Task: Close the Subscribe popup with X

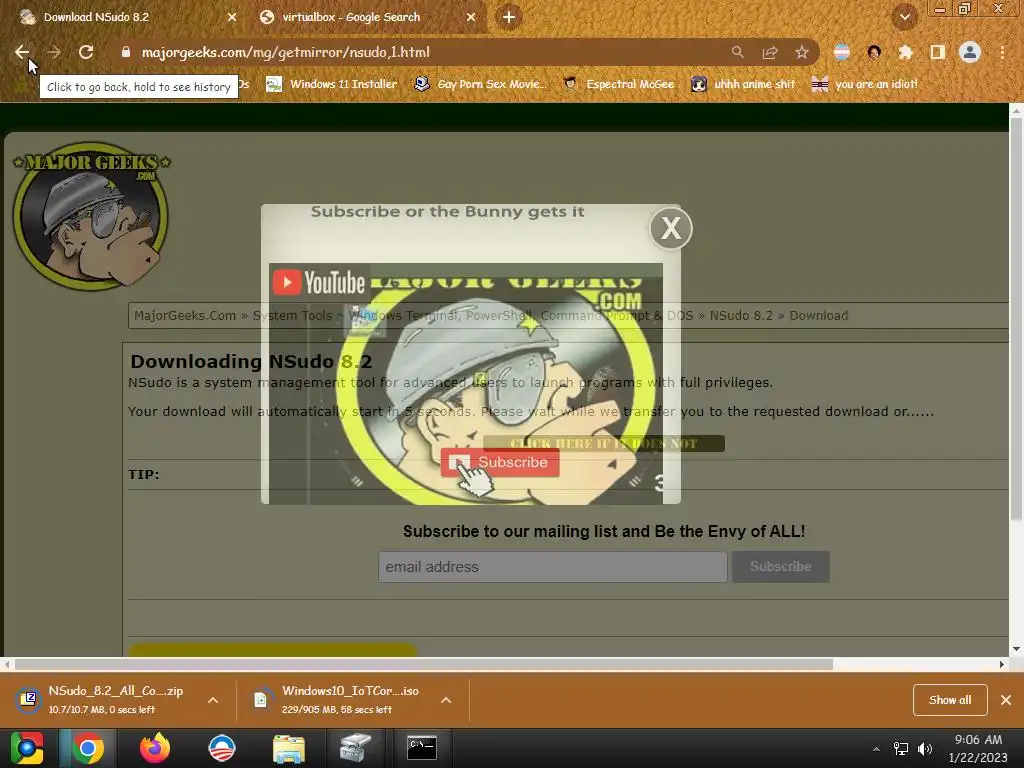Action: pyautogui.click(x=671, y=228)
